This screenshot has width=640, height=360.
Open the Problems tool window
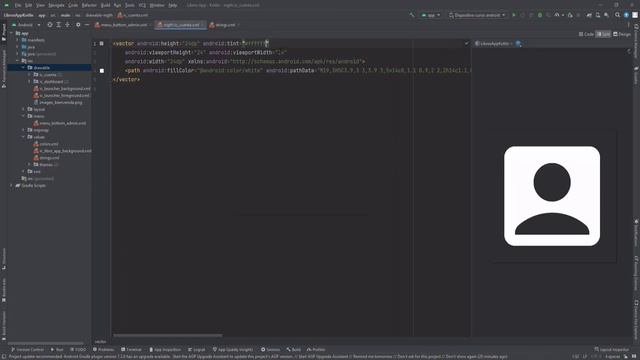point(104,350)
